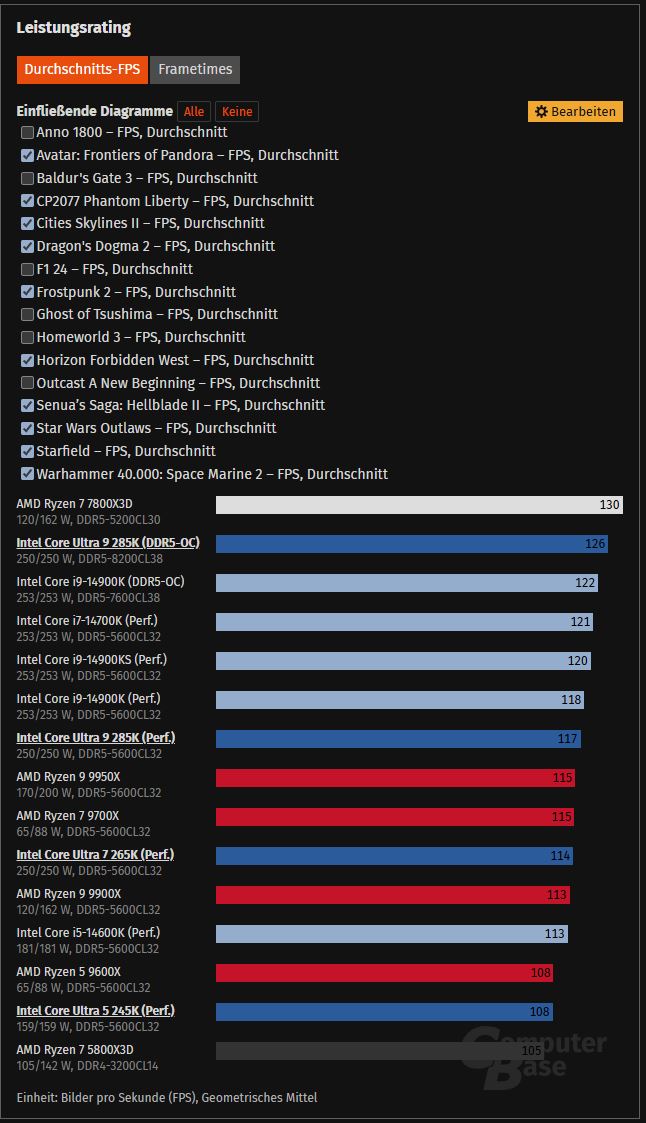
Task: Click the Leistungsrating heading
Action: 74,28
